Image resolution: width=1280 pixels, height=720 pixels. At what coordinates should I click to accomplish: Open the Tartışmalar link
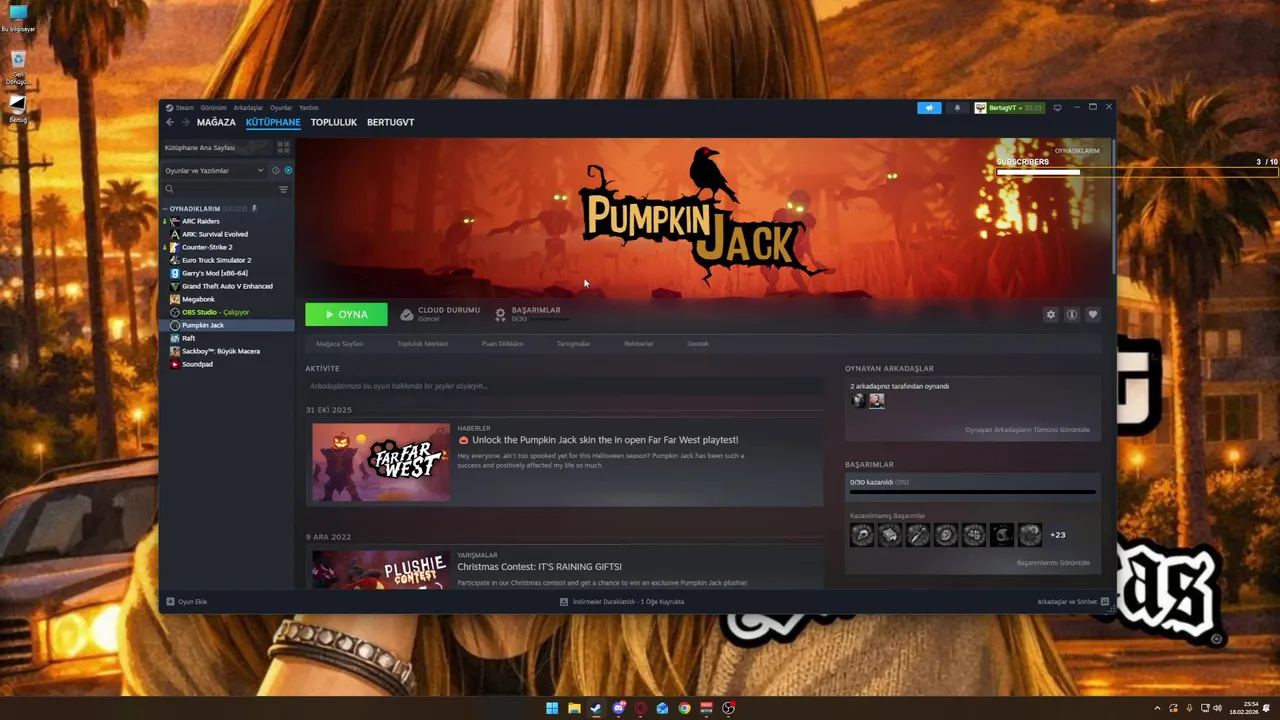(573, 344)
